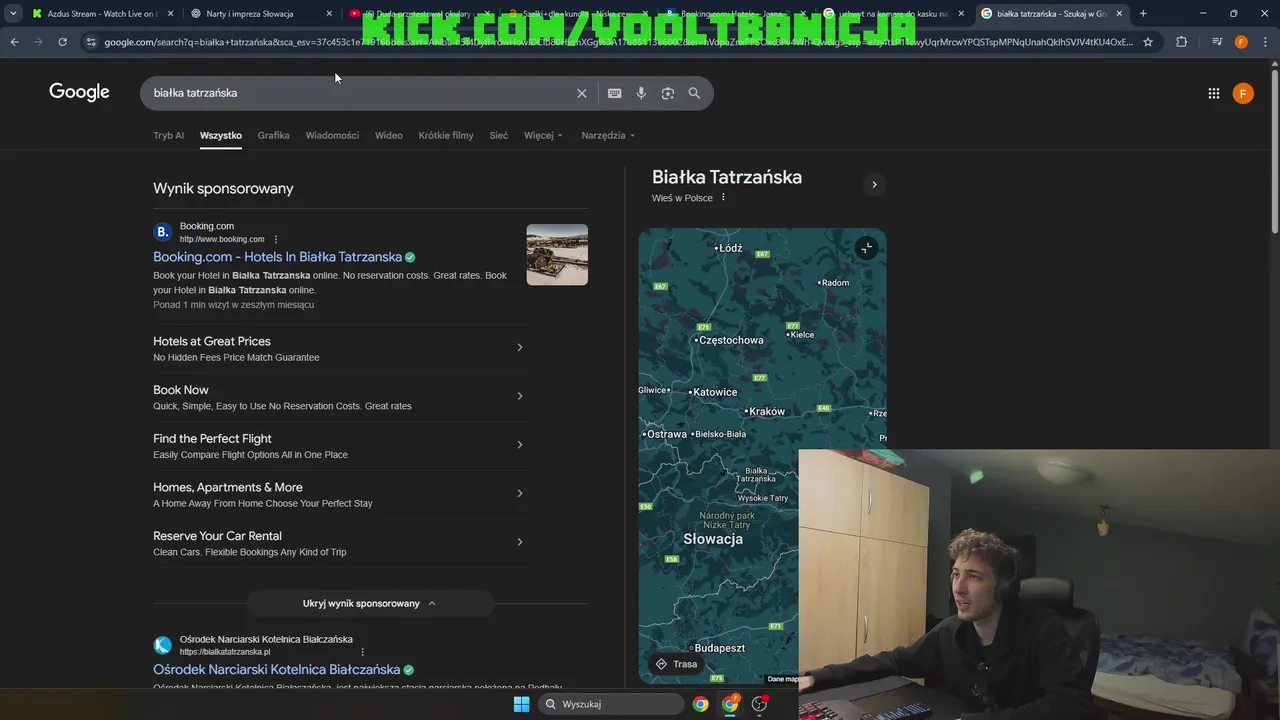Viewport: 1280px width, 720px height.
Task: Click into the Google search input field
Action: (x=360, y=93)
